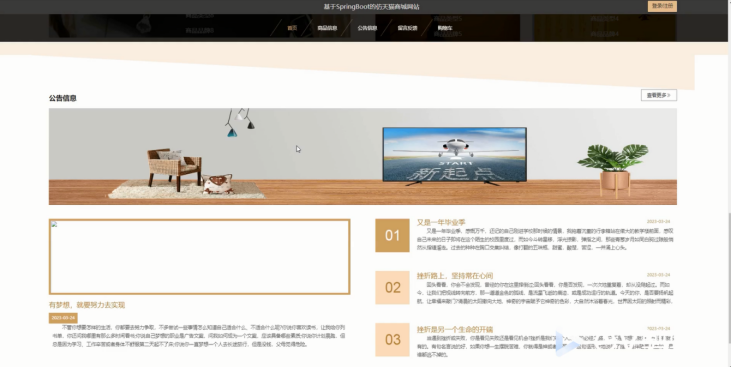The image size is (731, 367).
Task: Go to the 商品信息 page
Action: coord(327,28)
